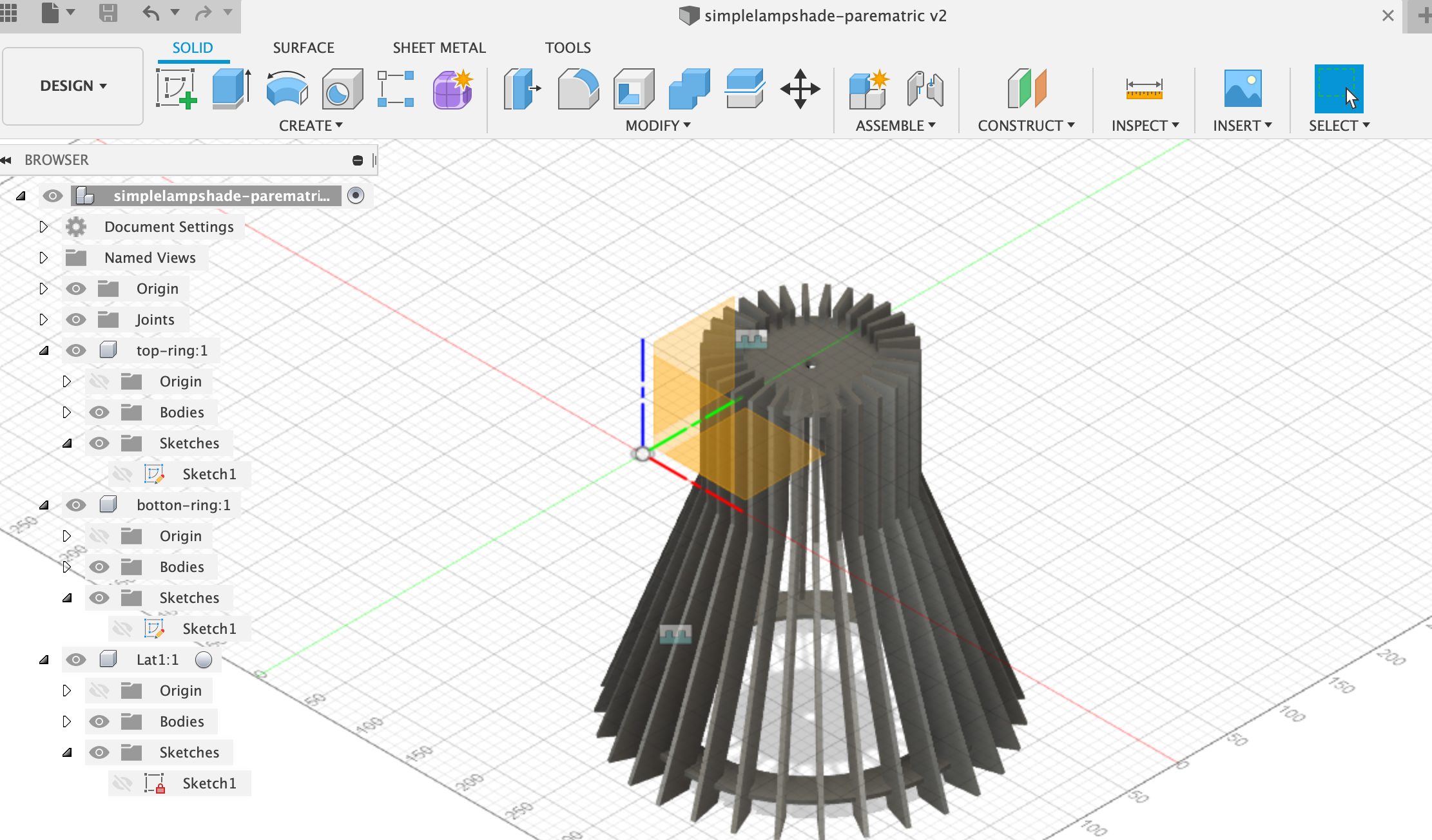This screenshot has height=840, width=1432.
Task: Select the New Component tool
Action: point(869,88)
